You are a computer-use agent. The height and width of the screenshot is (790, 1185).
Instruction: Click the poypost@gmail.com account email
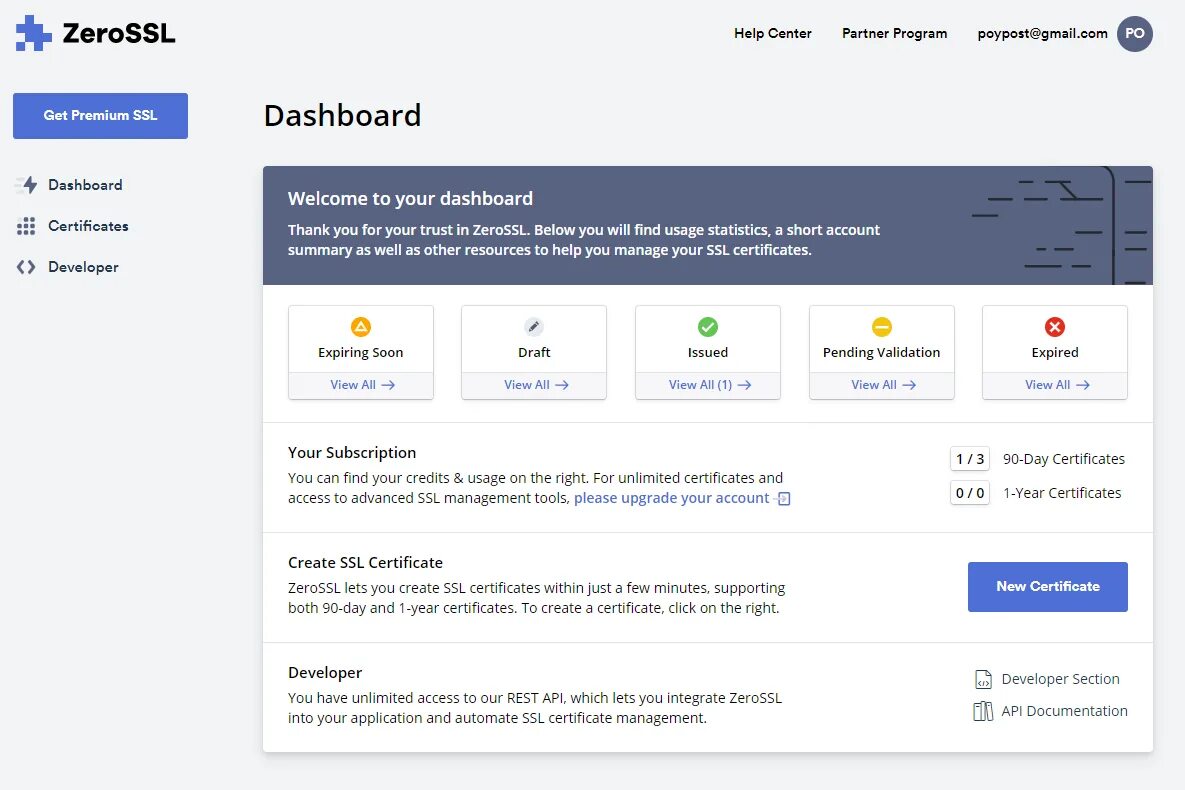(1042, 33)
